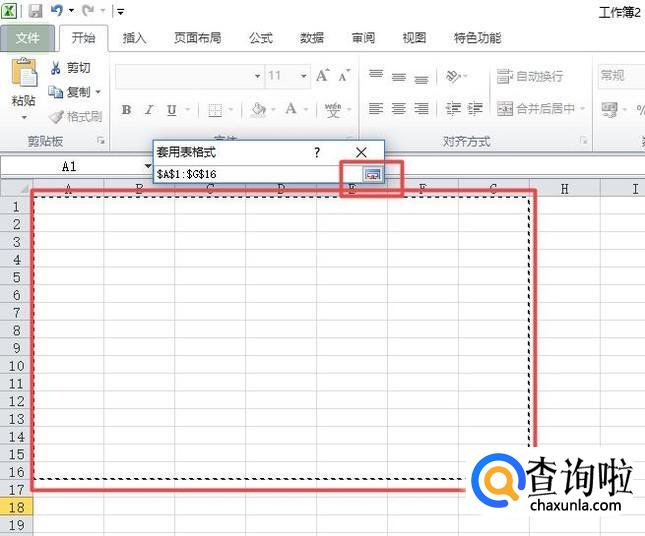Click the Align Text Right icon
The height and width of the screenshot is (536, 645).
(421, 109)
